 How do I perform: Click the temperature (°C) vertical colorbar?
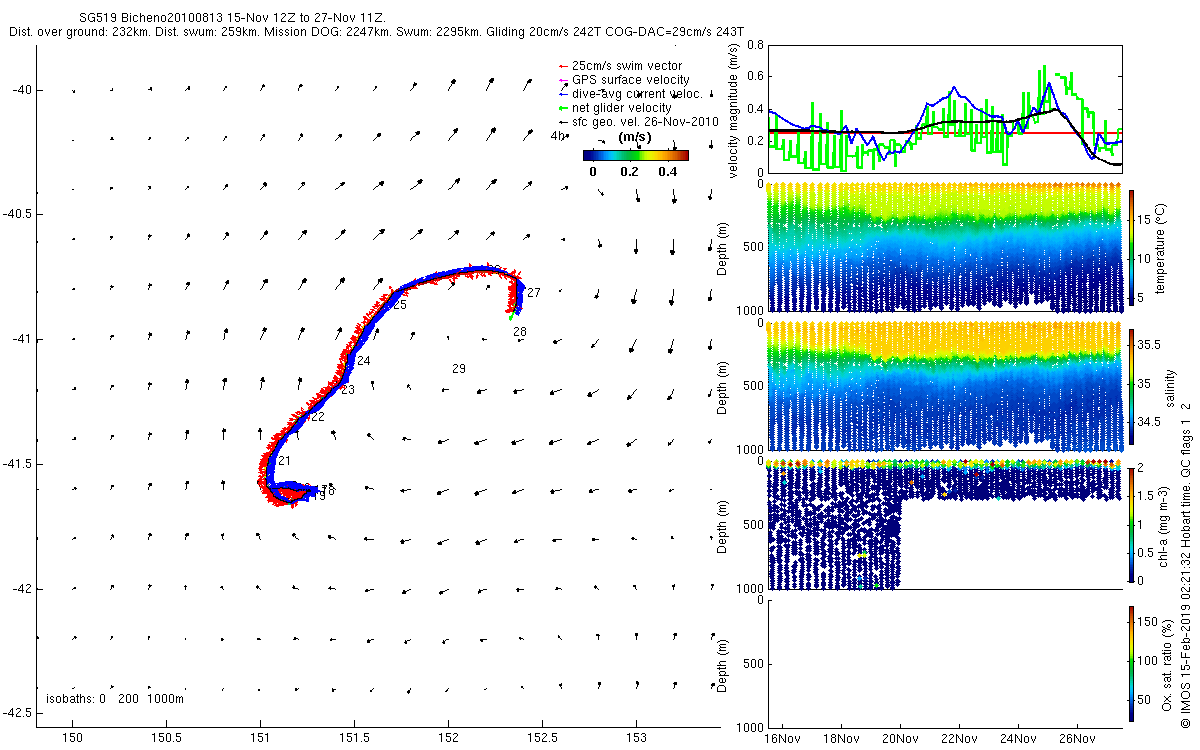(x=1132, y=246)
